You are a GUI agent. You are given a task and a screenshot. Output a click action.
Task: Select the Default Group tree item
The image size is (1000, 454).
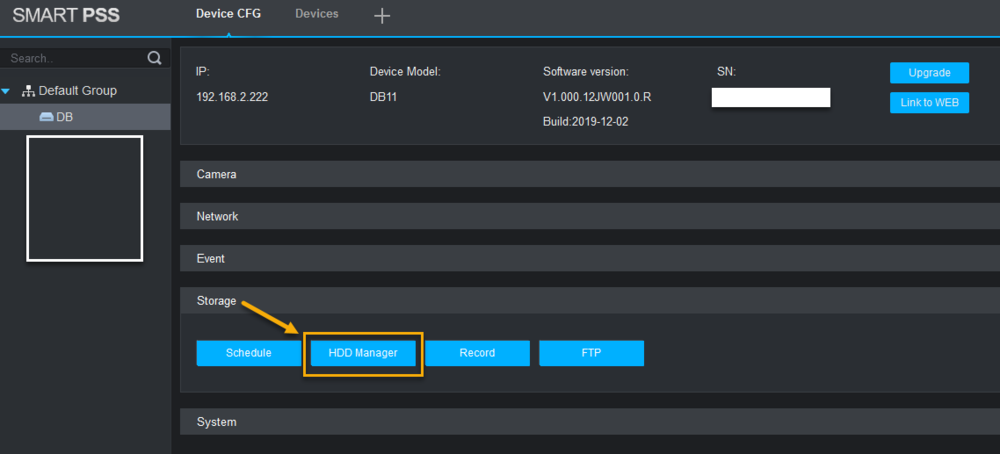pos(77,91)
